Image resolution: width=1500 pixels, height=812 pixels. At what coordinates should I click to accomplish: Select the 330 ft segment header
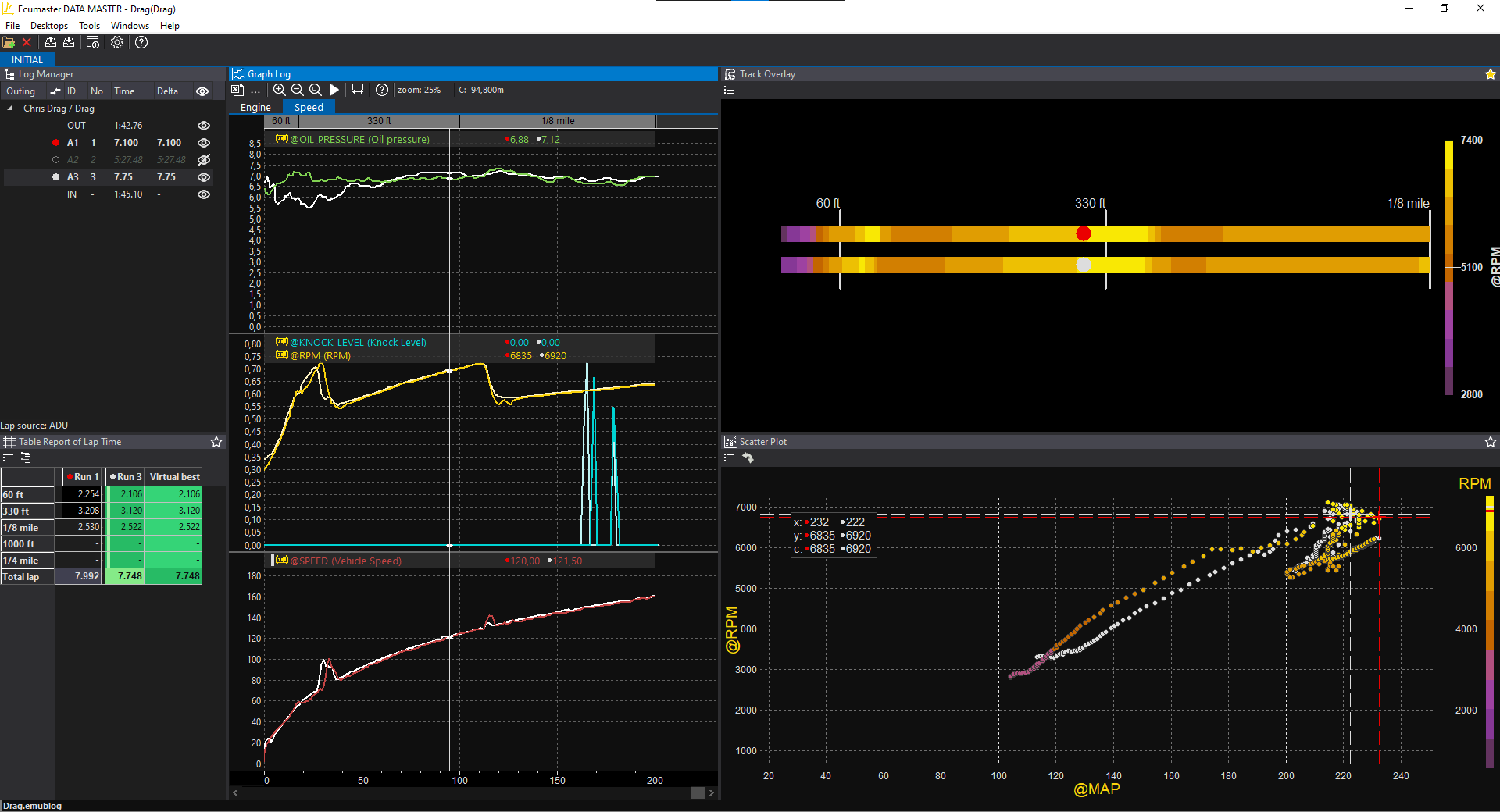[x=379, y=121]
